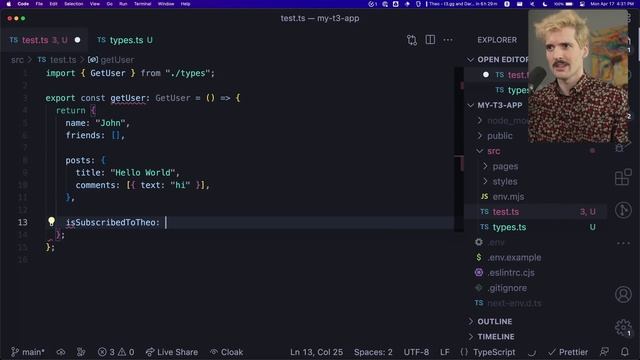Image resolution: width=640 pixels, height=360 pixels.
Task: Change end of line sequence LF
Action: point(444,352)
